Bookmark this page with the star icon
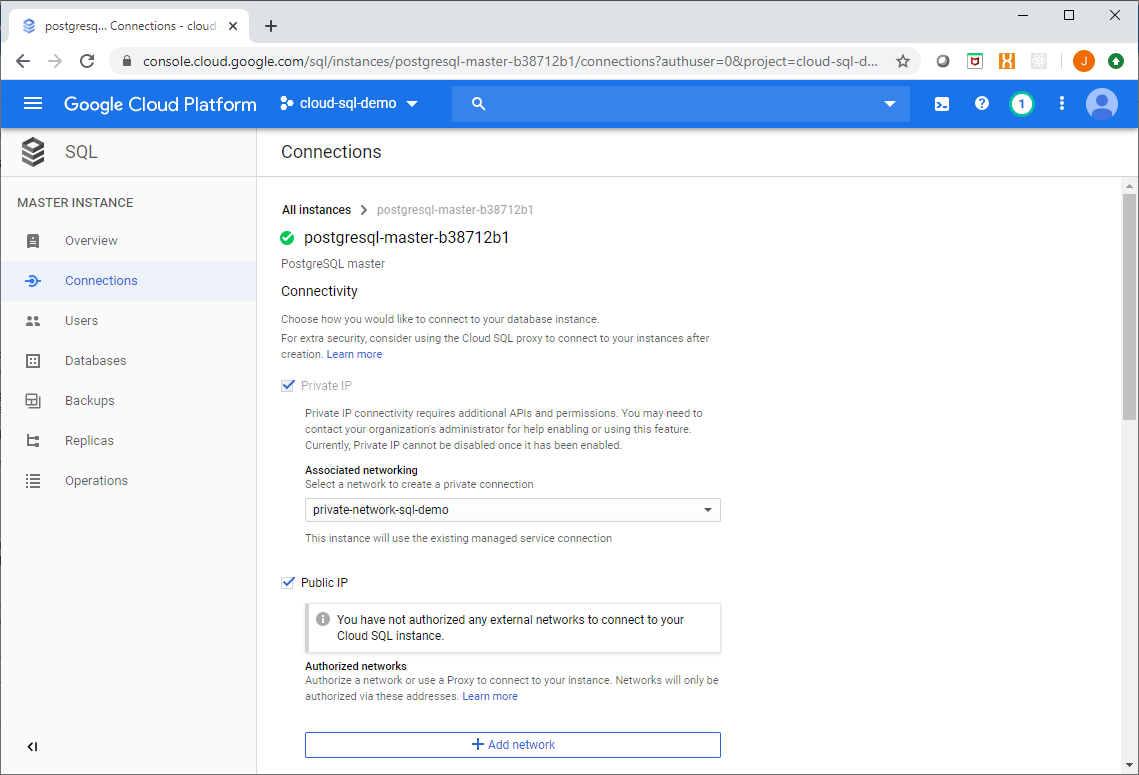The width and height of the screenshot is (1139, 775). tap(903, 61)
